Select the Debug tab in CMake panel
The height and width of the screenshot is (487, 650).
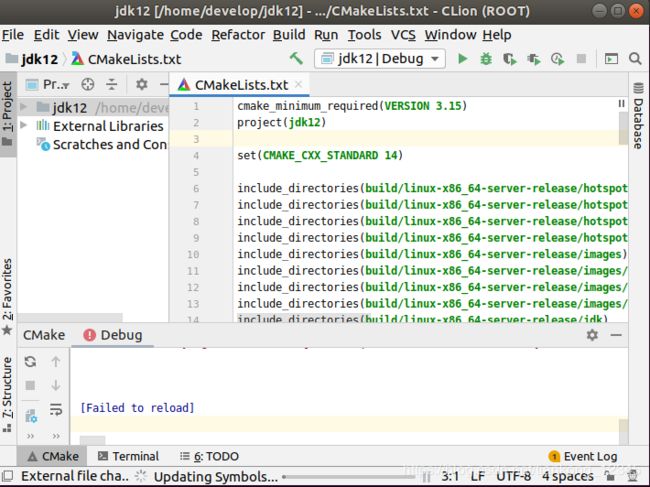click(x=113, y=335)
